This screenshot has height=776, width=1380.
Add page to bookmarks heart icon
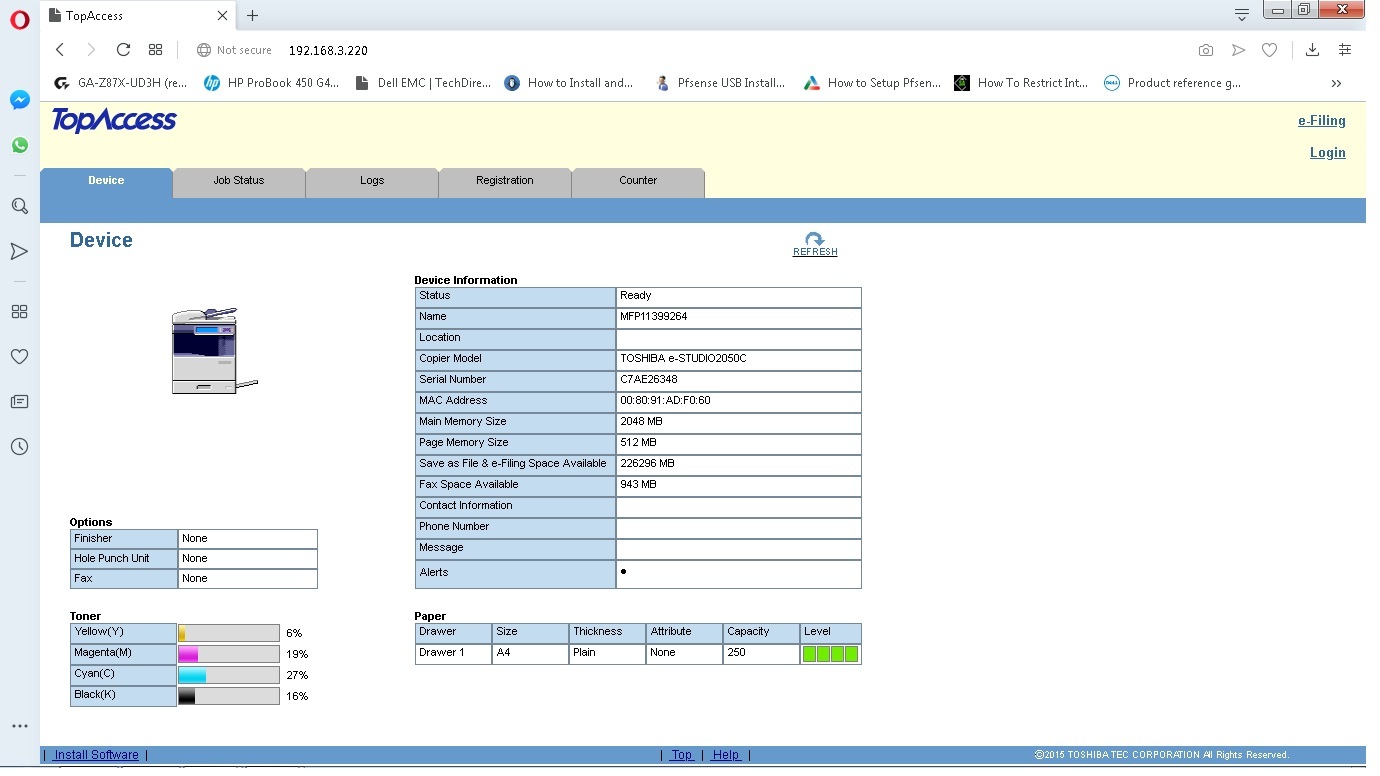(x=1269, y=50)
